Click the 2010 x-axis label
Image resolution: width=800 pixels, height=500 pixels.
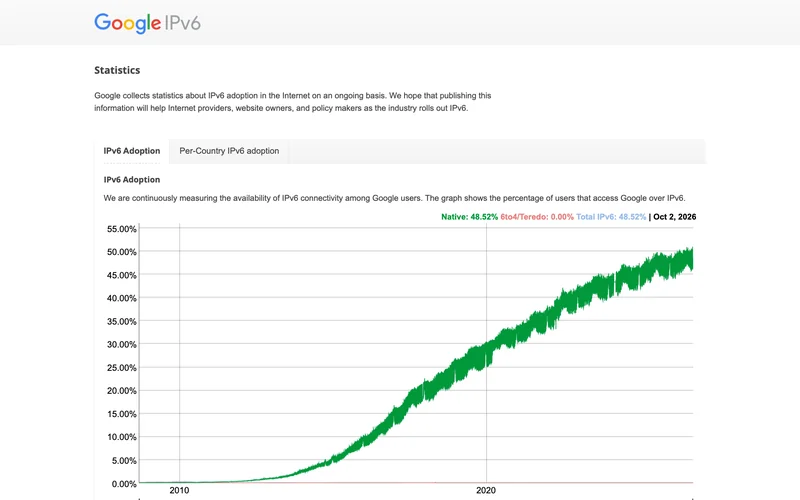coord(179,490)
